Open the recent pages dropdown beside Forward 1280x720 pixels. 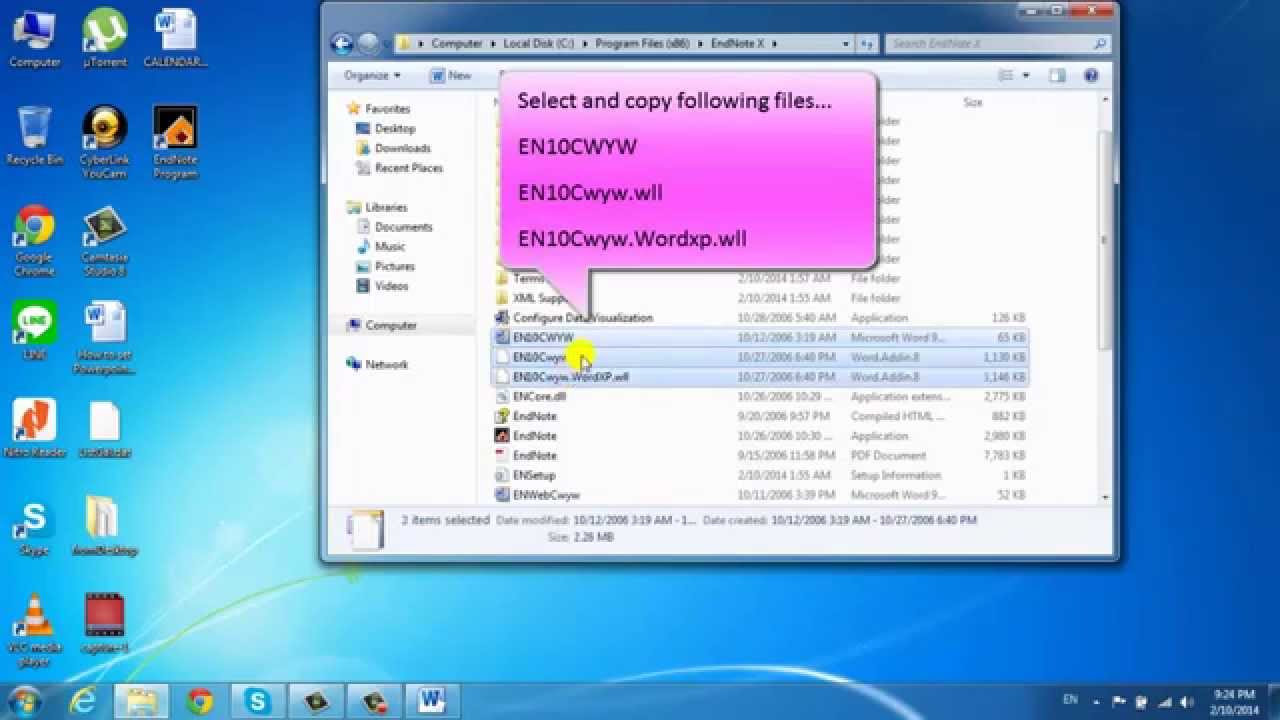pyautogui.click(x=386, y=44)
